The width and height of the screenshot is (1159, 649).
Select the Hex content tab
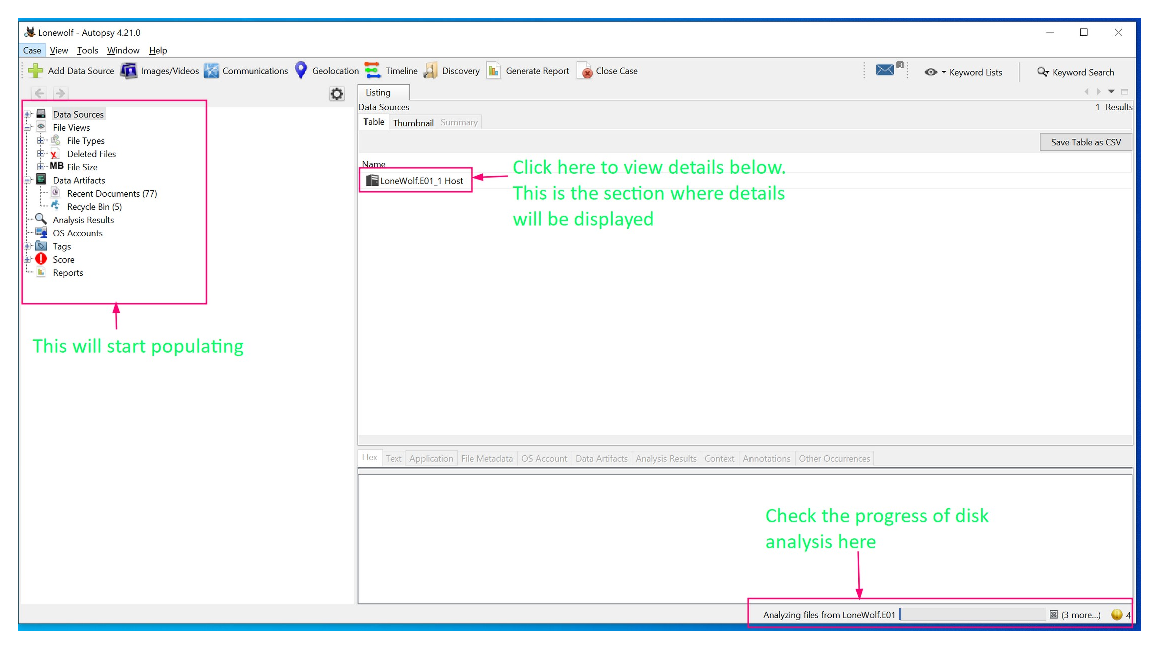(370, 458)
